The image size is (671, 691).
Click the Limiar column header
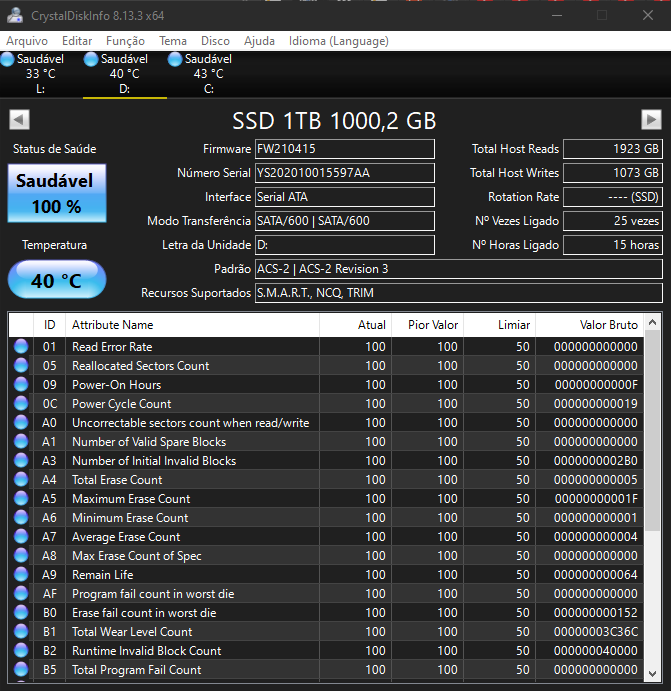click(500, 325)
